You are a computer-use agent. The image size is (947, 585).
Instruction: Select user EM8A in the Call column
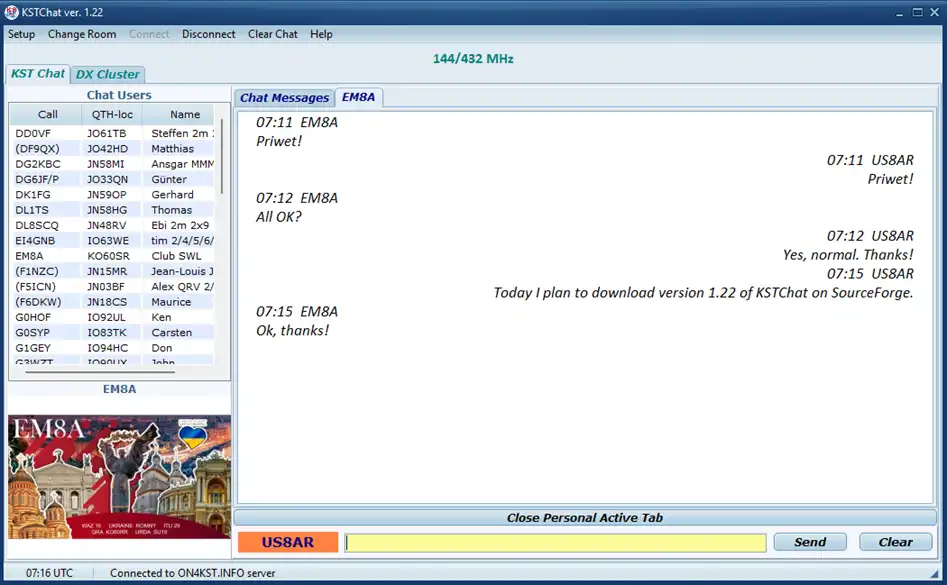(29, 256)
